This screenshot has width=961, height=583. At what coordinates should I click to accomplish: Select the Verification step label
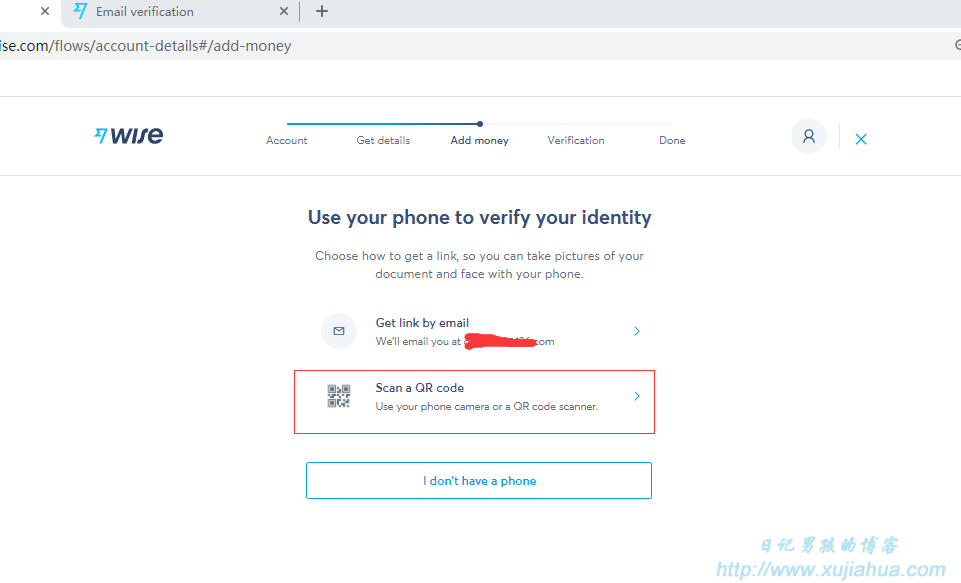[x=575, y=140]
